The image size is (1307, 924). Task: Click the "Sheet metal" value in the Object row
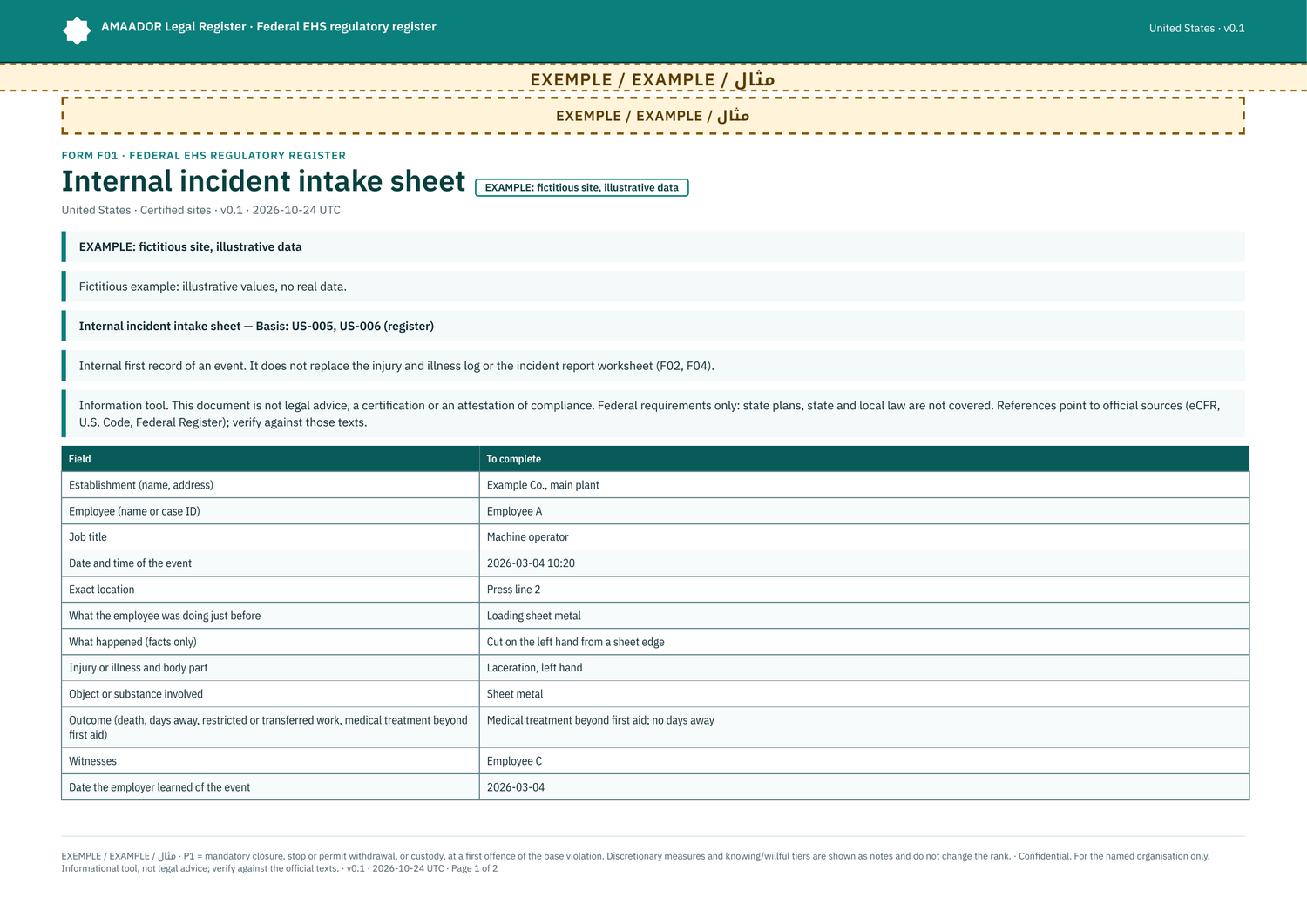coord(515,694)
